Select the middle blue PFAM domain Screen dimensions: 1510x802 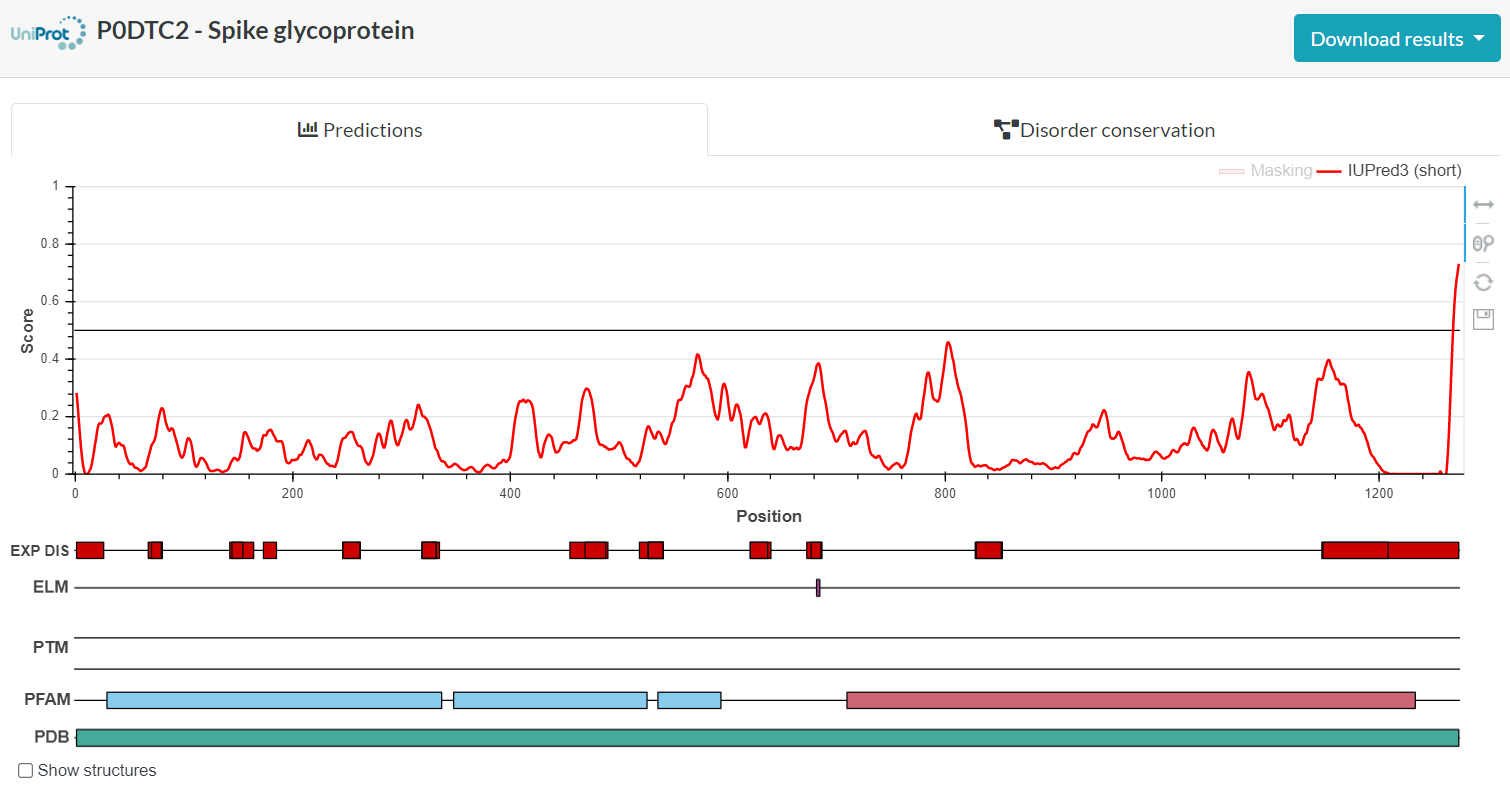click(550, 700)
